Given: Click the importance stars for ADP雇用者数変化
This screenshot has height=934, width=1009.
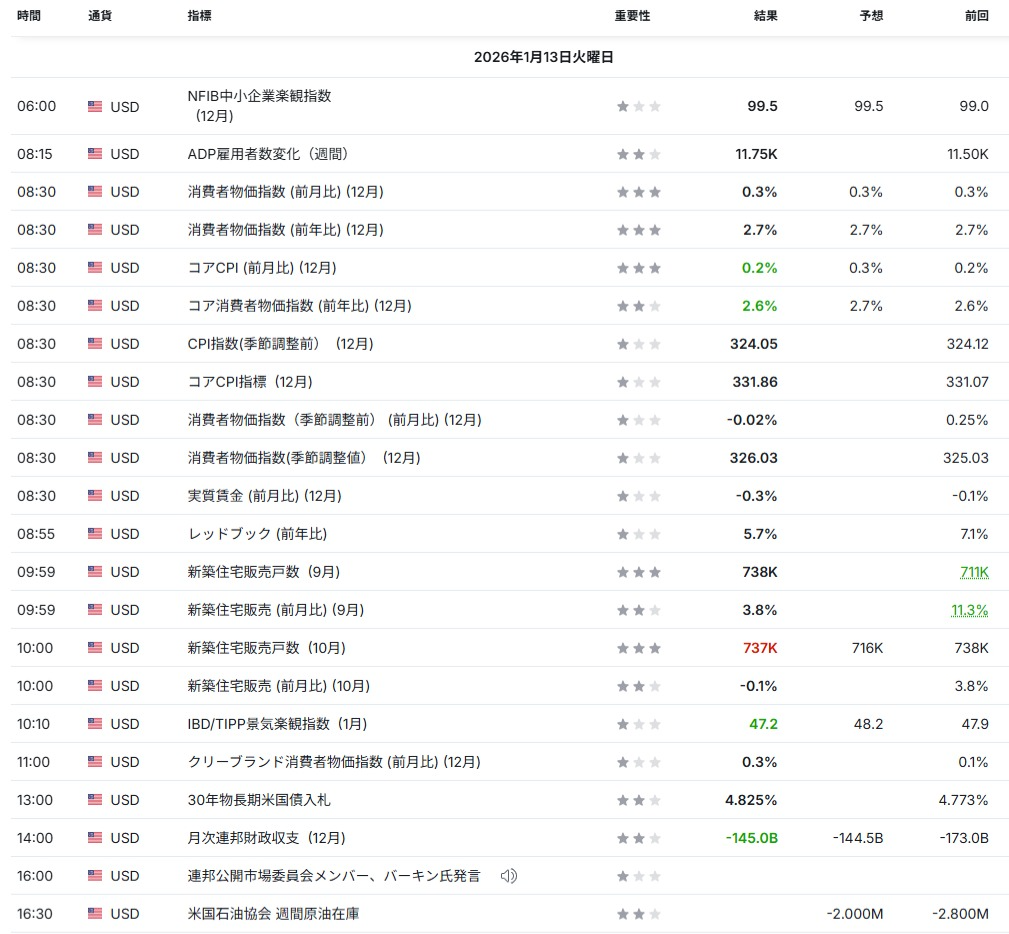Looking at the screenshot, I should point(639,154).
